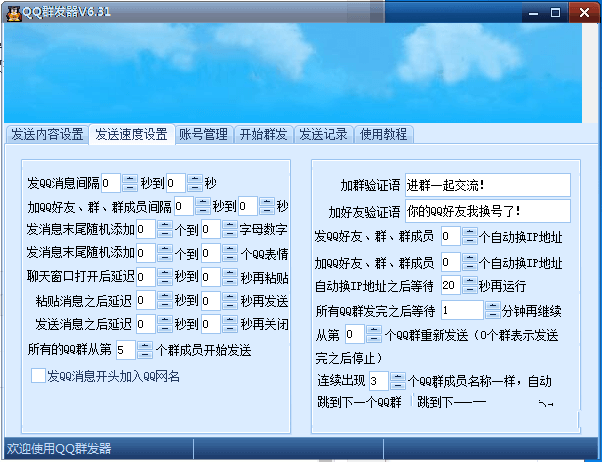Focus 加QQ好友、群、群成员间隔 maximum field

pos(248,206)
